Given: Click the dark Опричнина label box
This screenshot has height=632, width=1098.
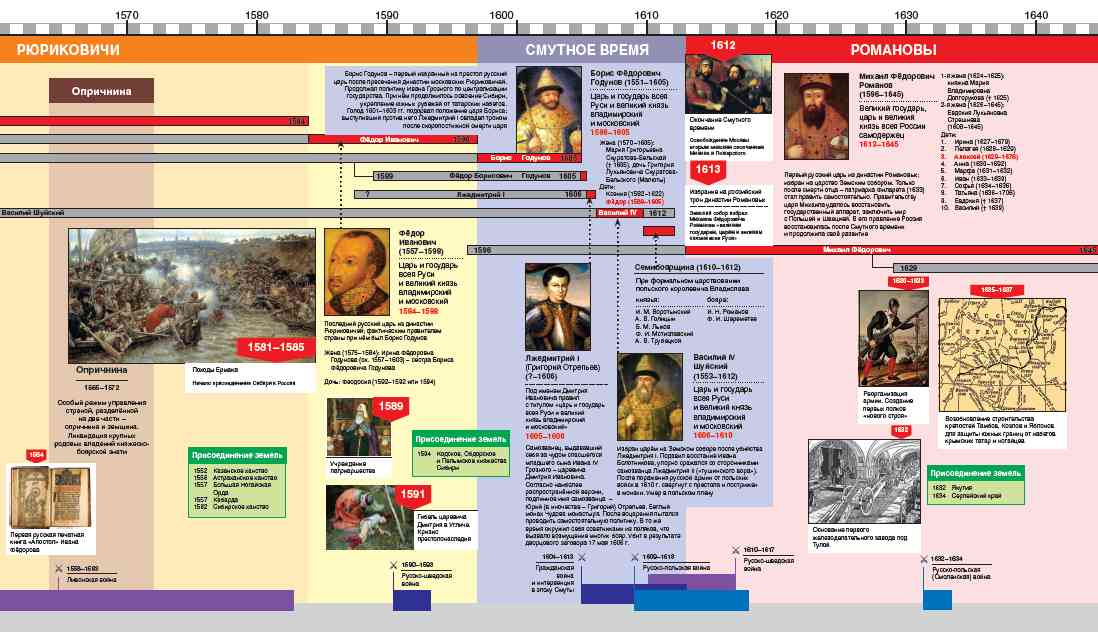Looking at the screenshot, I should (x=101, y=91).
